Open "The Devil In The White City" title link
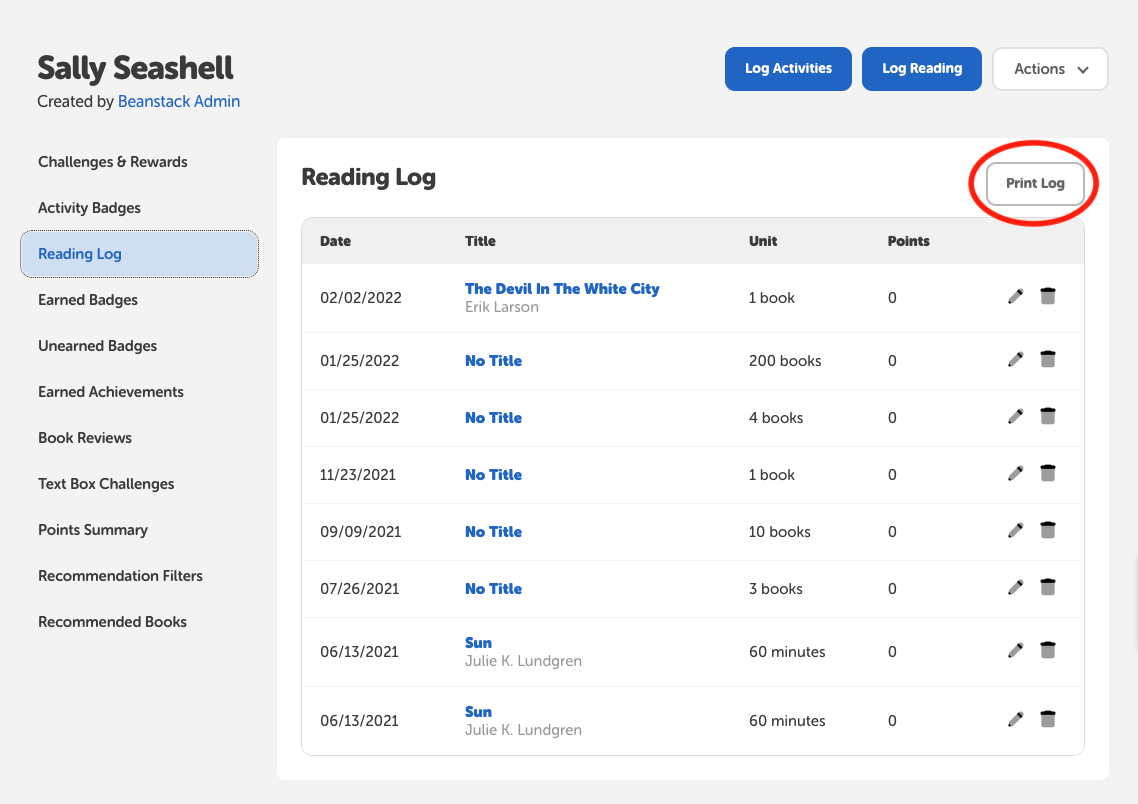This screenshot has width=1138, height=804. point(562,288)
